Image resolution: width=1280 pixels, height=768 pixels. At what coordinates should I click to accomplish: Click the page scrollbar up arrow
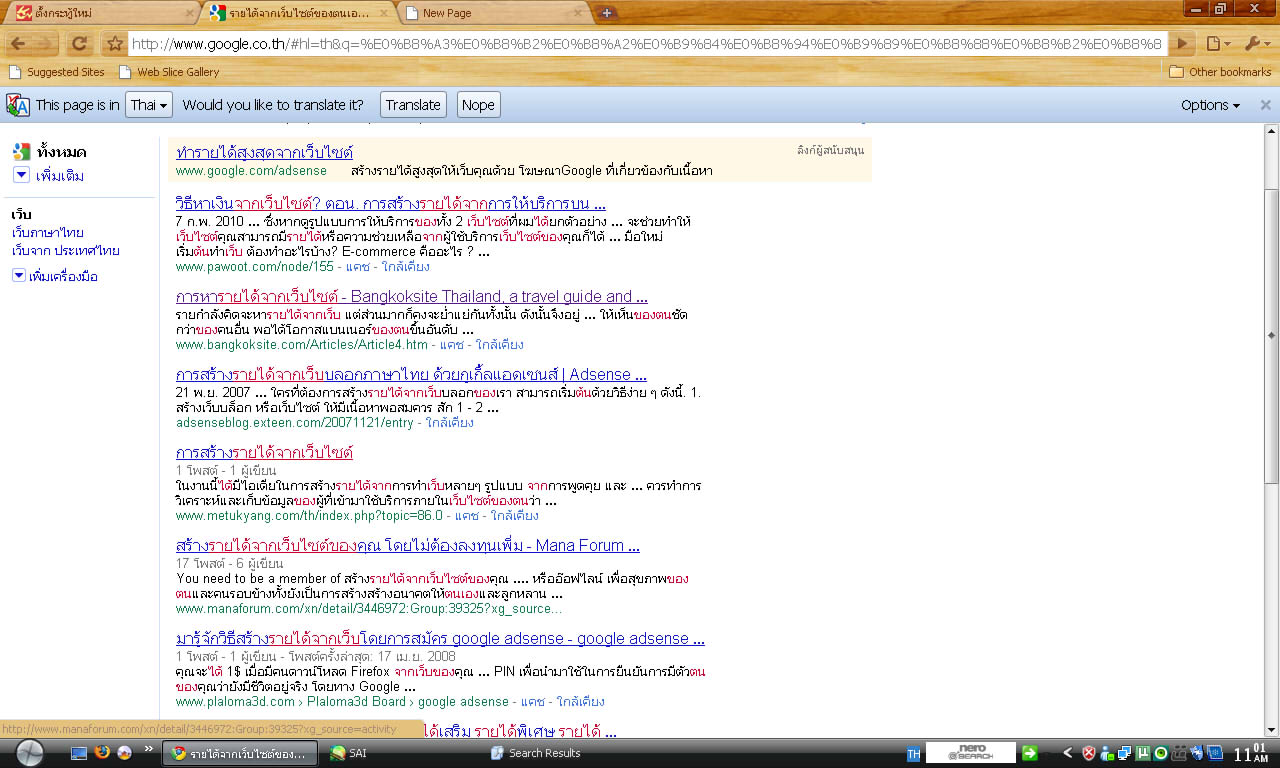coord(1272,131)
